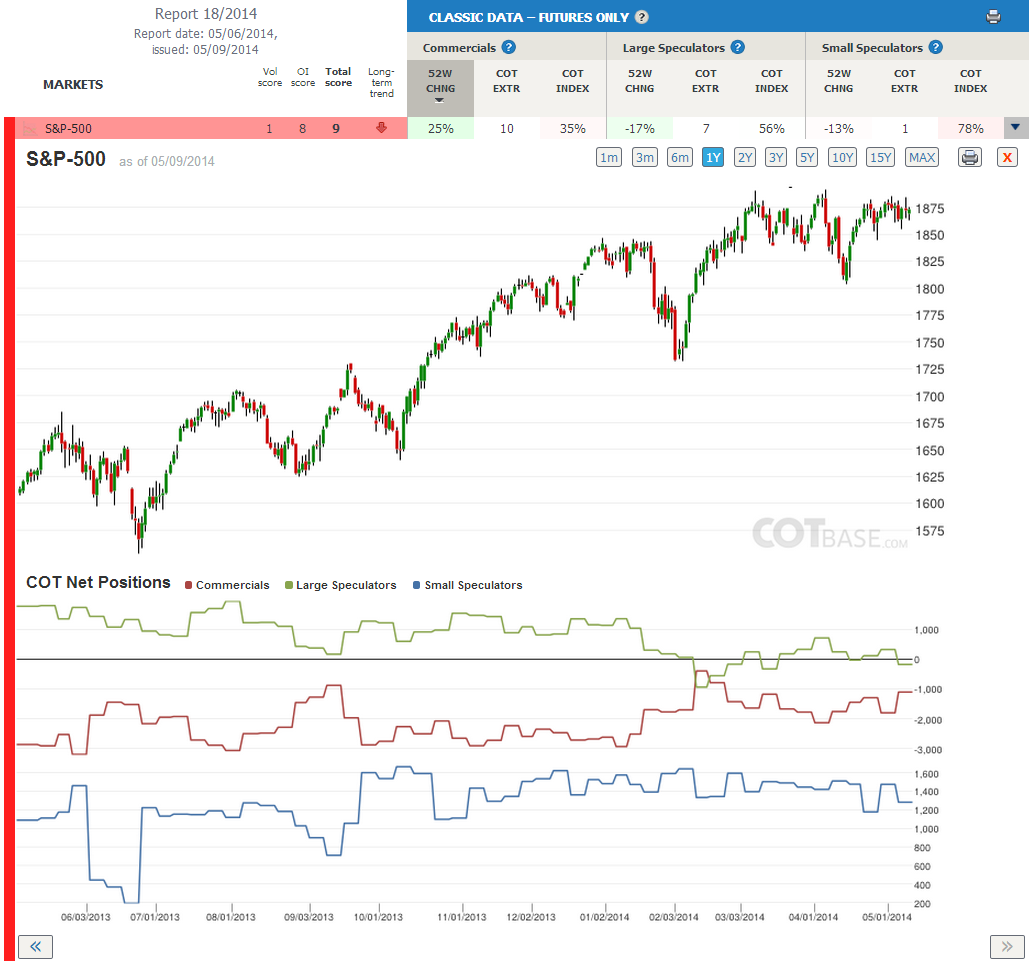Click the Total score value 9
This screenshot has height=961, width=1032.
click(336, 129)
